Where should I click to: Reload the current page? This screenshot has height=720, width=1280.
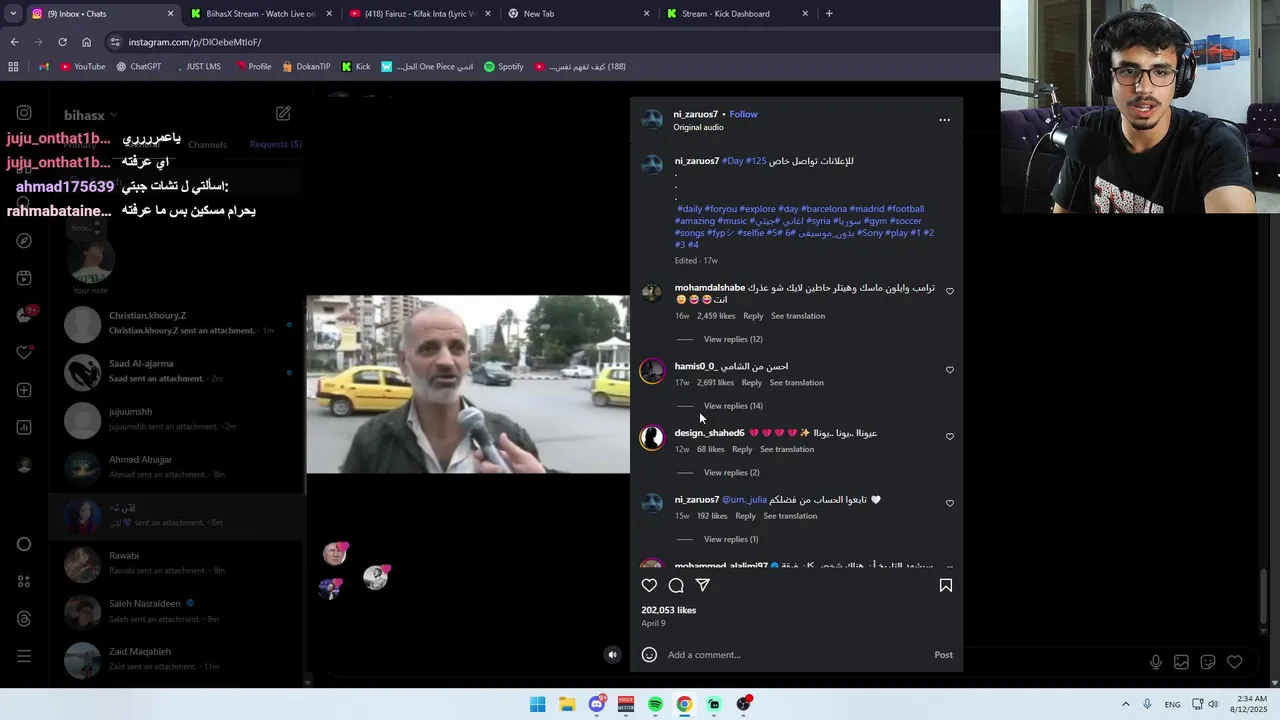[x=62, y=42]
